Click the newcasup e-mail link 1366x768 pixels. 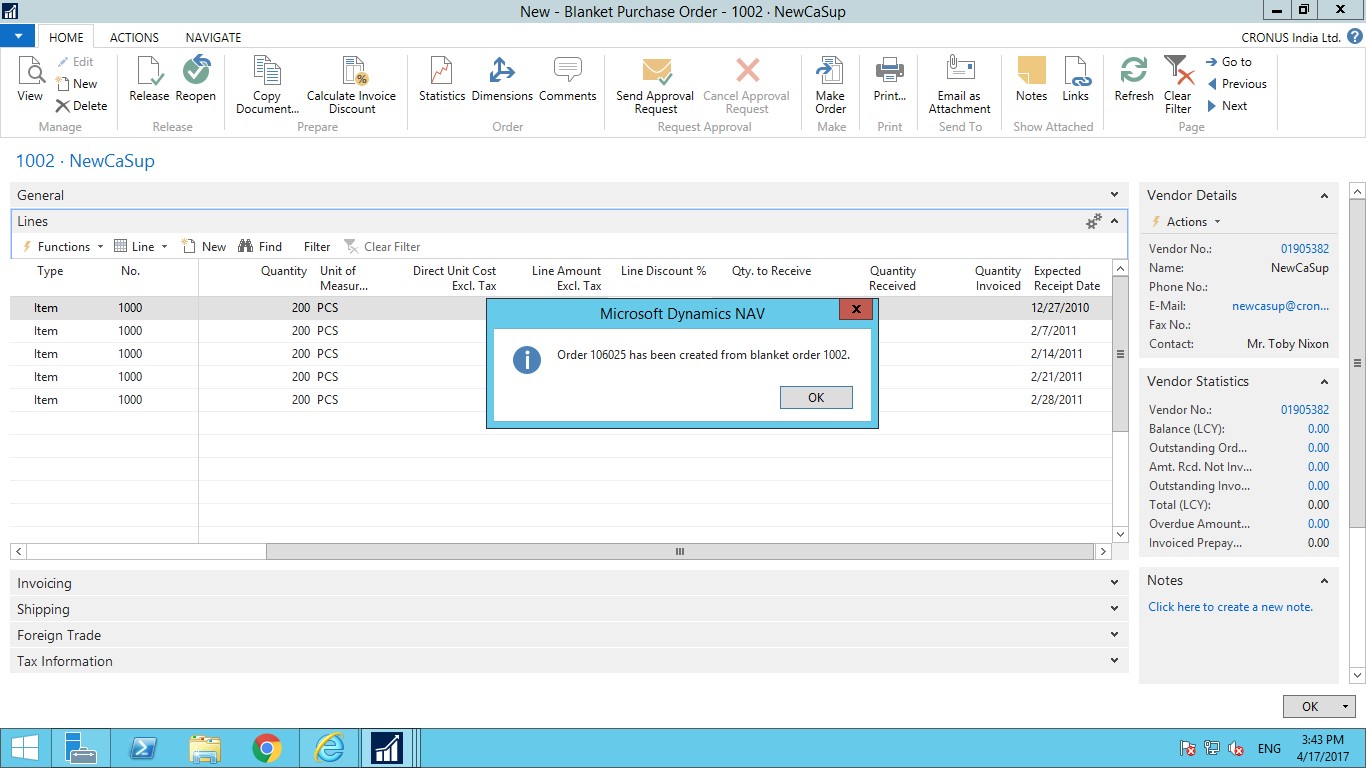pos(1280,306)
